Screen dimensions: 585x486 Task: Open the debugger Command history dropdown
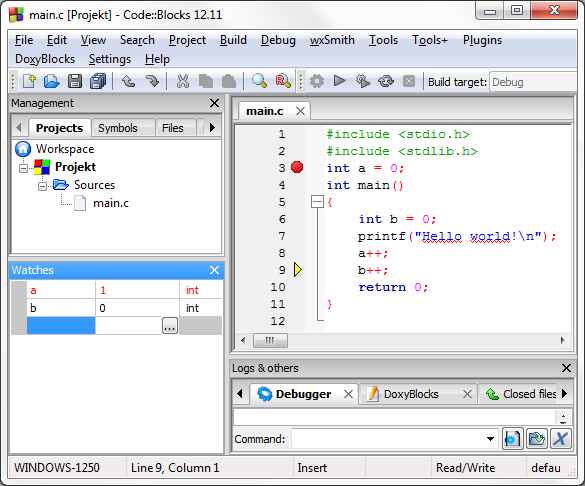(x=490, y=439)
